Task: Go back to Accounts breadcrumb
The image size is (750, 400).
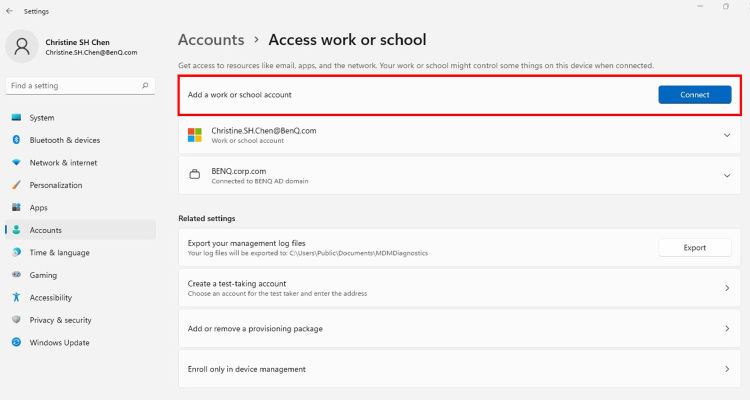Action: coord(211,40)
